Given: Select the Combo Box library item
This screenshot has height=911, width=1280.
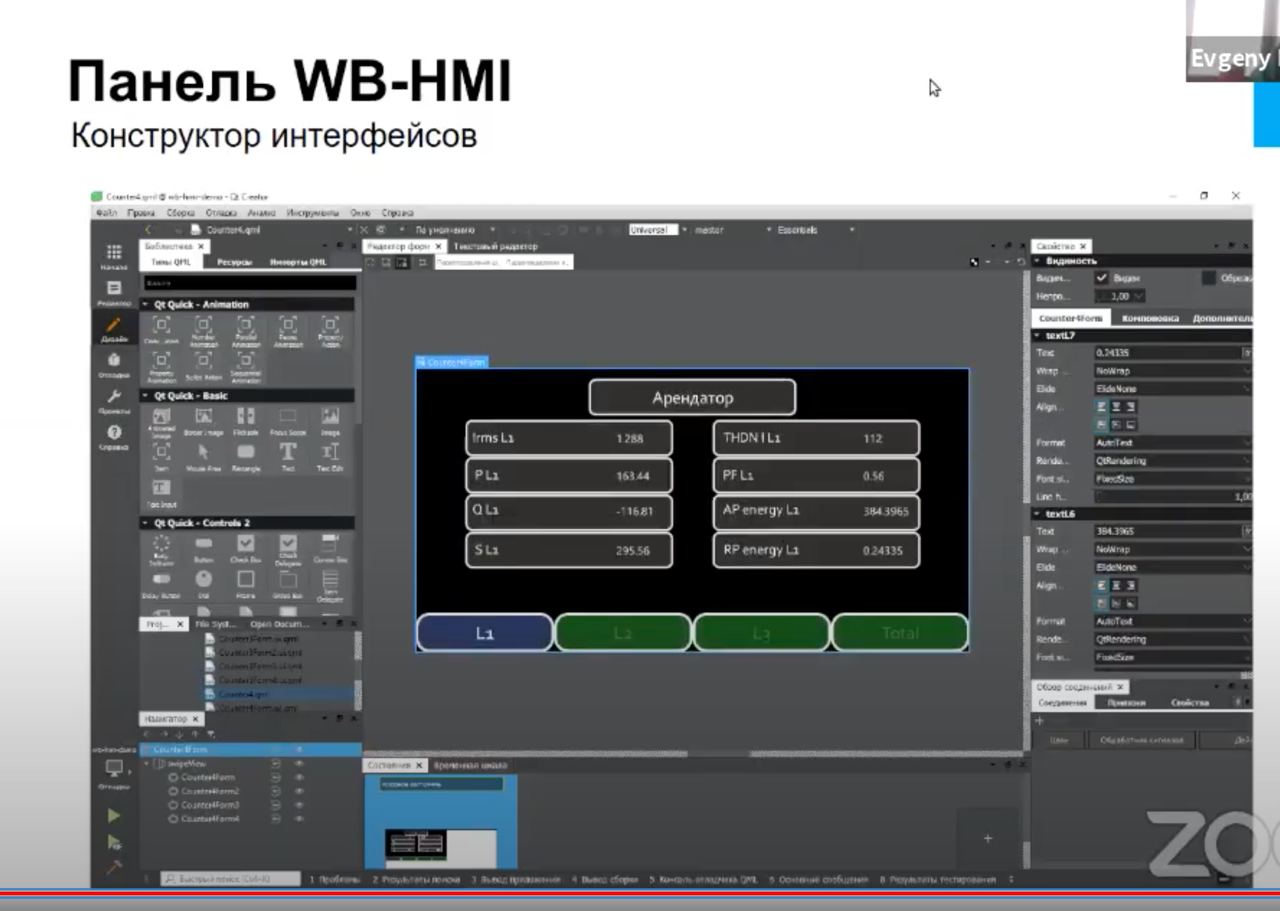Looking at the screenshot, I should tap(330, 548).
